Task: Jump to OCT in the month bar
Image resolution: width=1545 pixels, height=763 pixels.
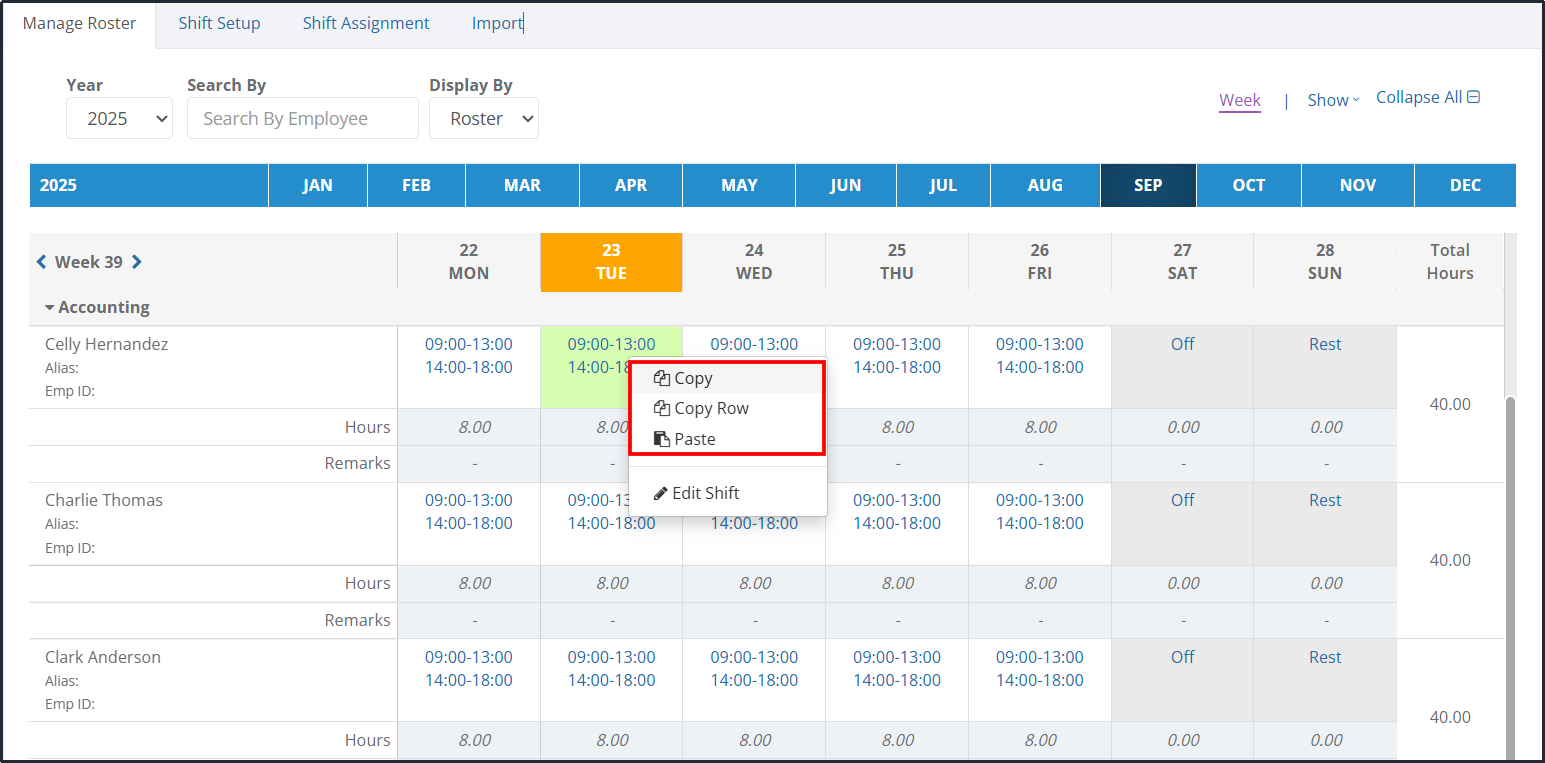Action: (1248, 185)
